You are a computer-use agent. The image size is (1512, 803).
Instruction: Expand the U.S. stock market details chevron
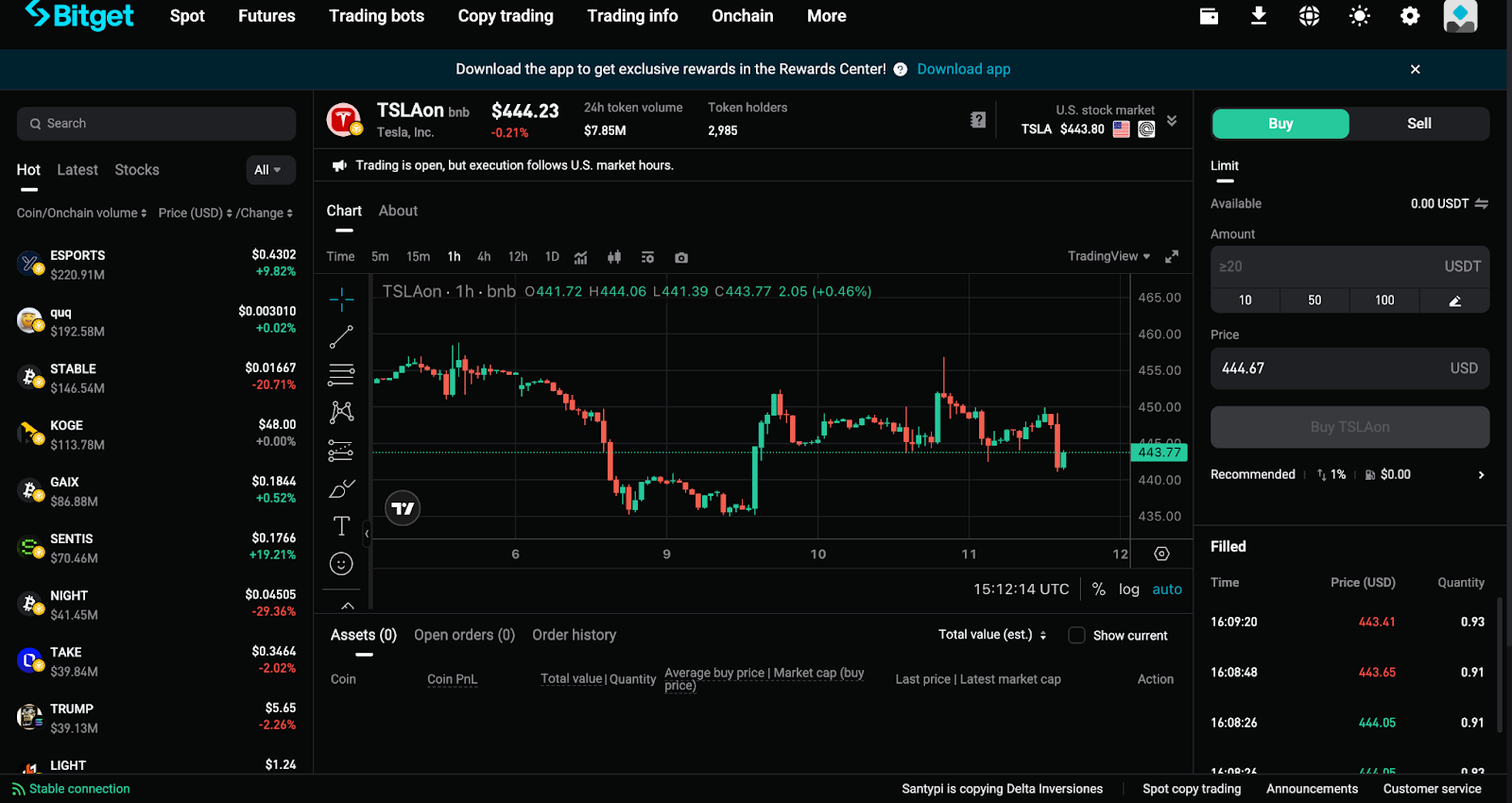tap(1172, 121)
